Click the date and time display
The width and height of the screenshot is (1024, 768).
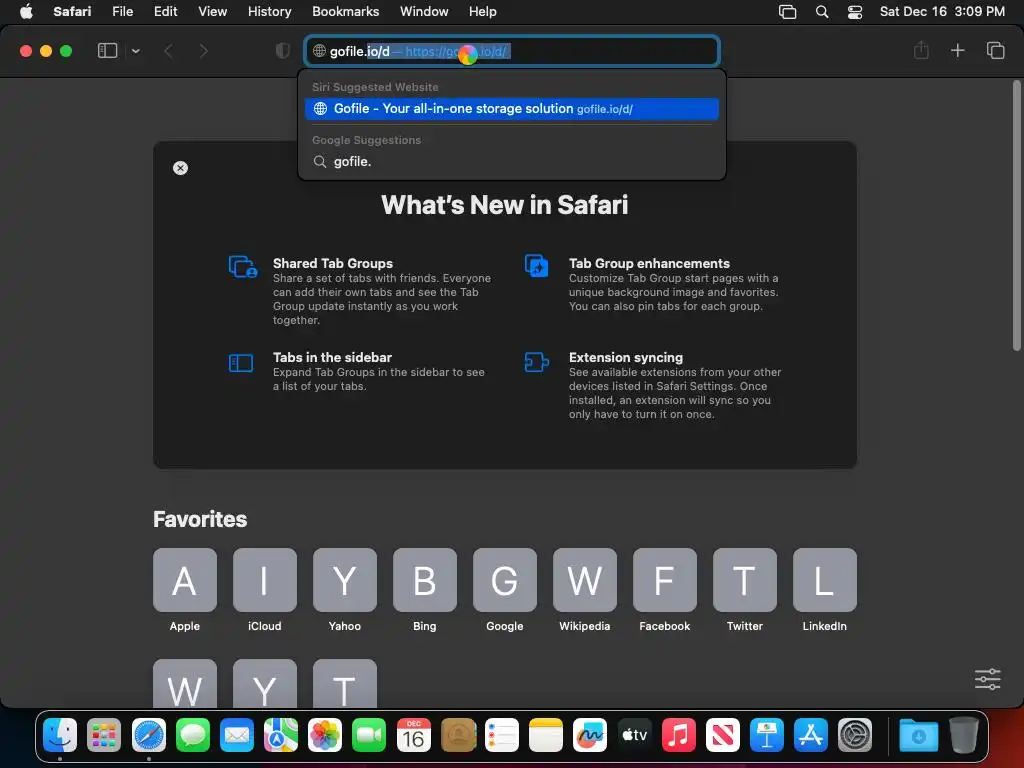point(942,12)
